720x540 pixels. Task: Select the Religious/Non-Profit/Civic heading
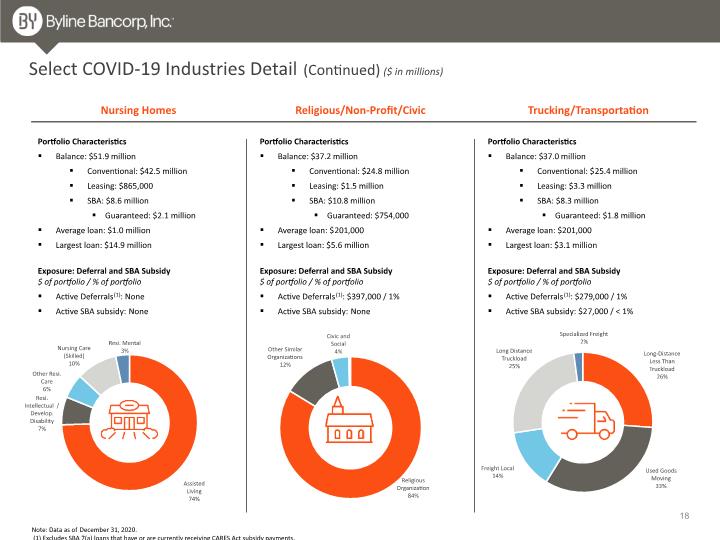360,110
